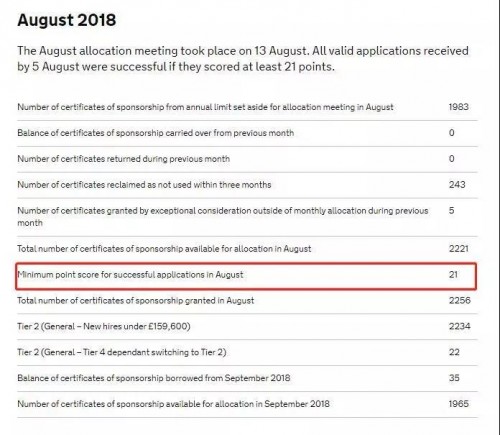The image size is (500, 435).
Task: Click certificates borrowed from September 2018 row
Action: 247,378
